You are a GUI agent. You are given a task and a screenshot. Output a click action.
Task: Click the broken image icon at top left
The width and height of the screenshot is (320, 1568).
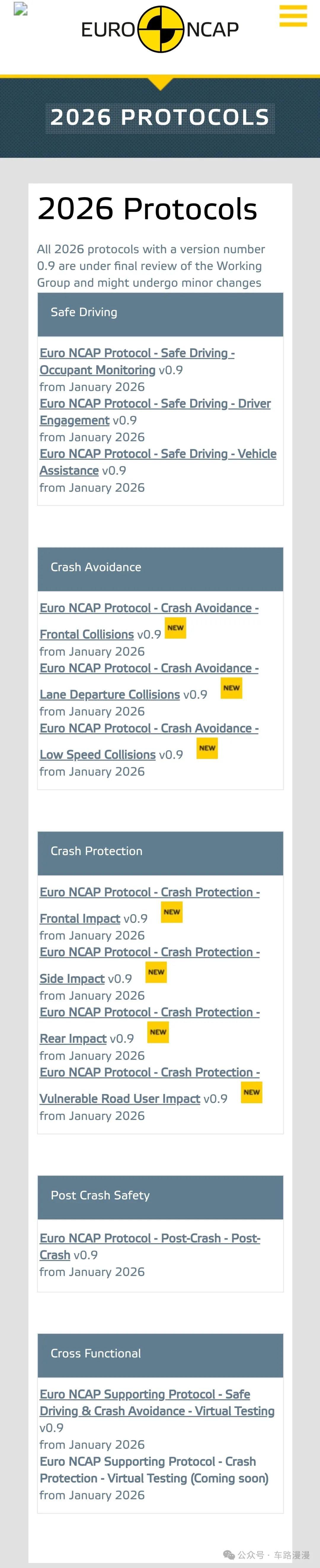pyautogui.click(x=21, y=9)
